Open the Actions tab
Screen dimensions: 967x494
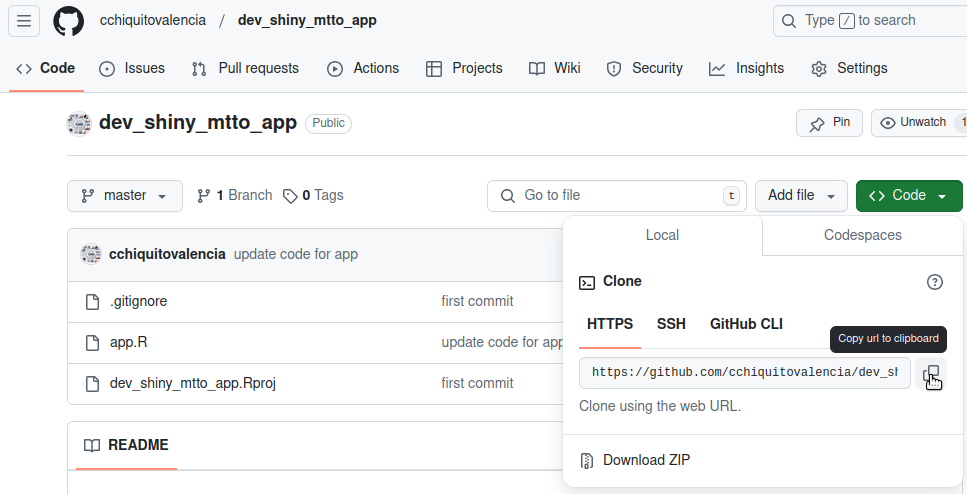(x=363, y=68)
